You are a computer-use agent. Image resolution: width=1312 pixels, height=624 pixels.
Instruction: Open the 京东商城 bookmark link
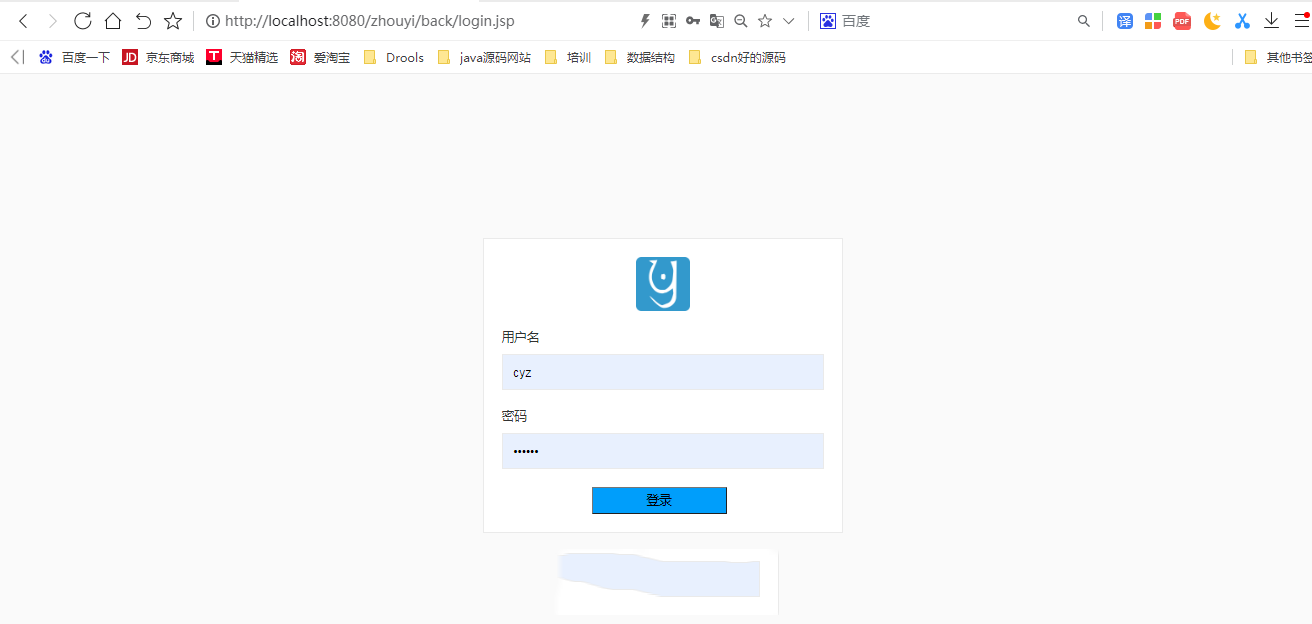click(158, 58)
